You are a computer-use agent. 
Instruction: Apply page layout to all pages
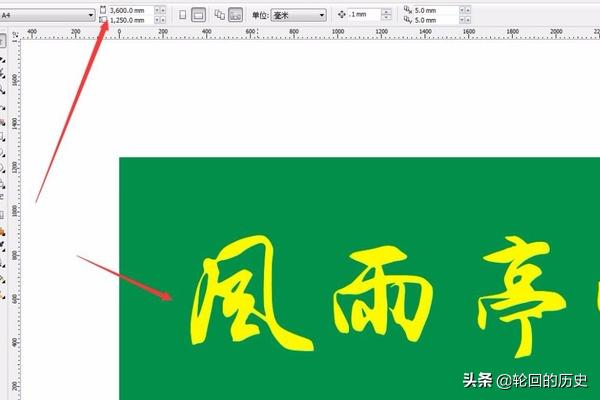pyautogui.click(x=219, y=15)
